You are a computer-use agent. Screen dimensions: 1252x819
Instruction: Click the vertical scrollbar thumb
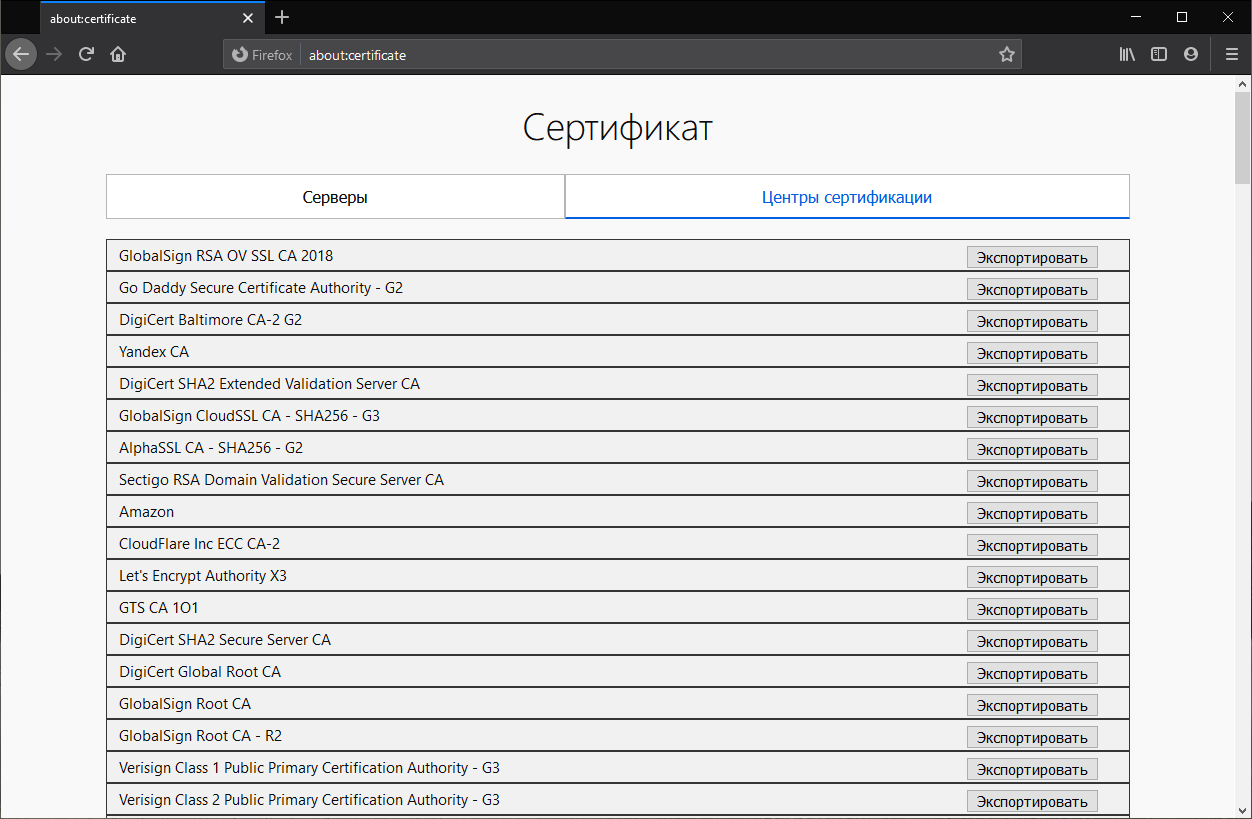pos(1243,140)
